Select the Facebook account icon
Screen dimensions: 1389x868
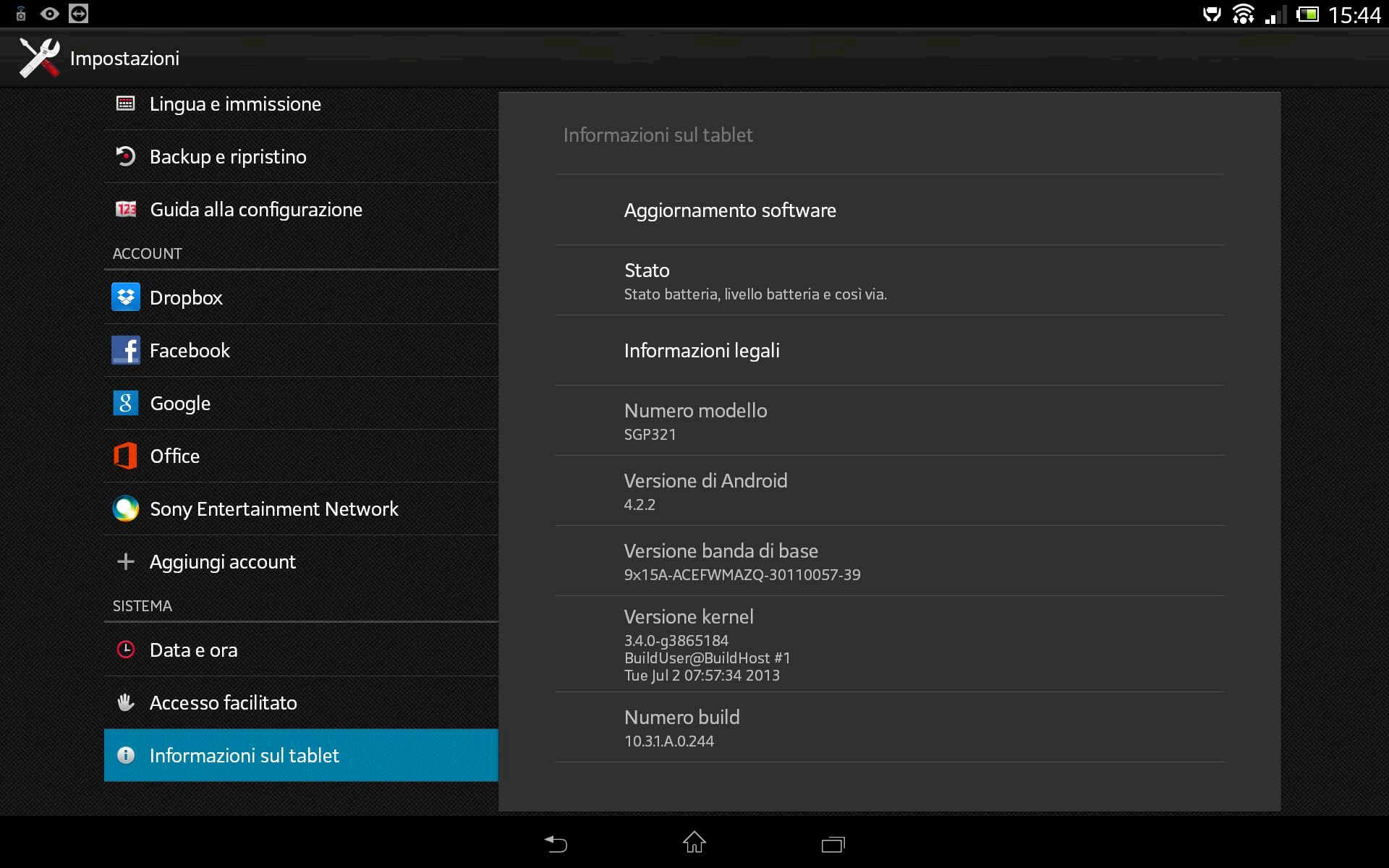click(x=126, y=350)
